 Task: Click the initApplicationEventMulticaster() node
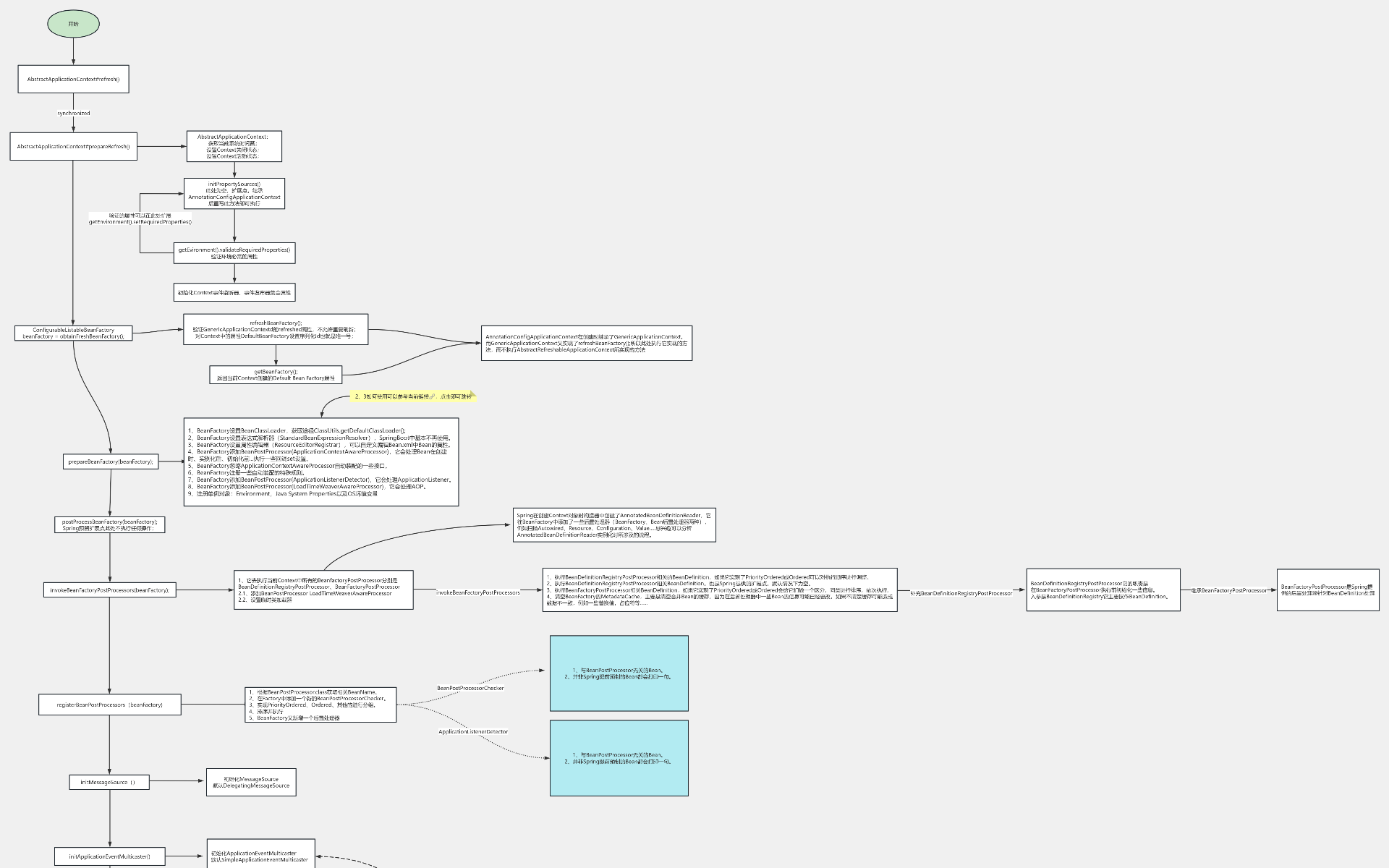[x=110, y=856]
